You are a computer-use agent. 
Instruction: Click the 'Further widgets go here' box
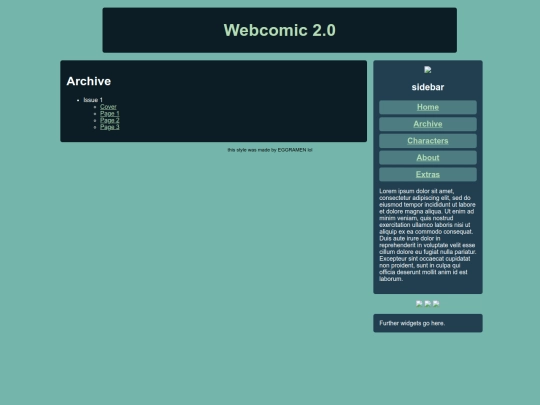(x=428, y=323)
